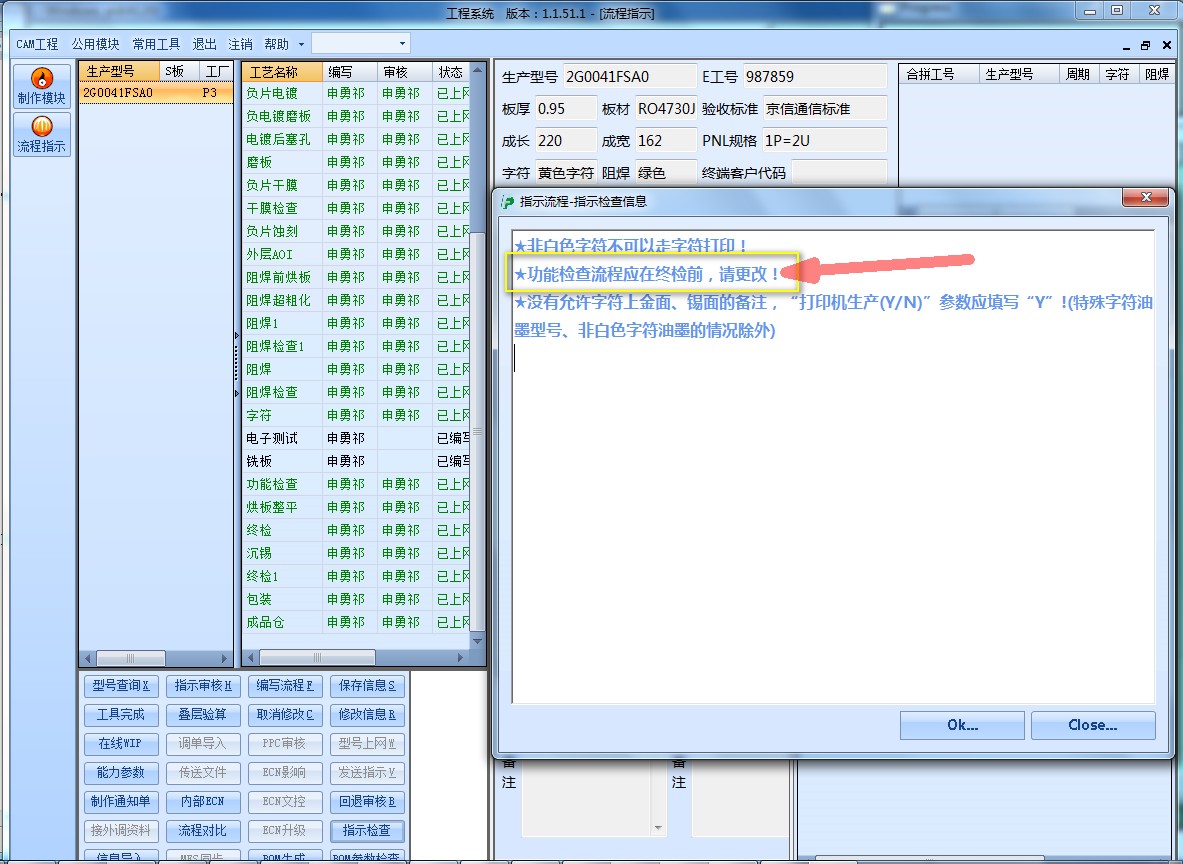Click the PNL规格 field 1P=2U
The width and height of the screenshot is (1183, 864).
coord(825,140)
